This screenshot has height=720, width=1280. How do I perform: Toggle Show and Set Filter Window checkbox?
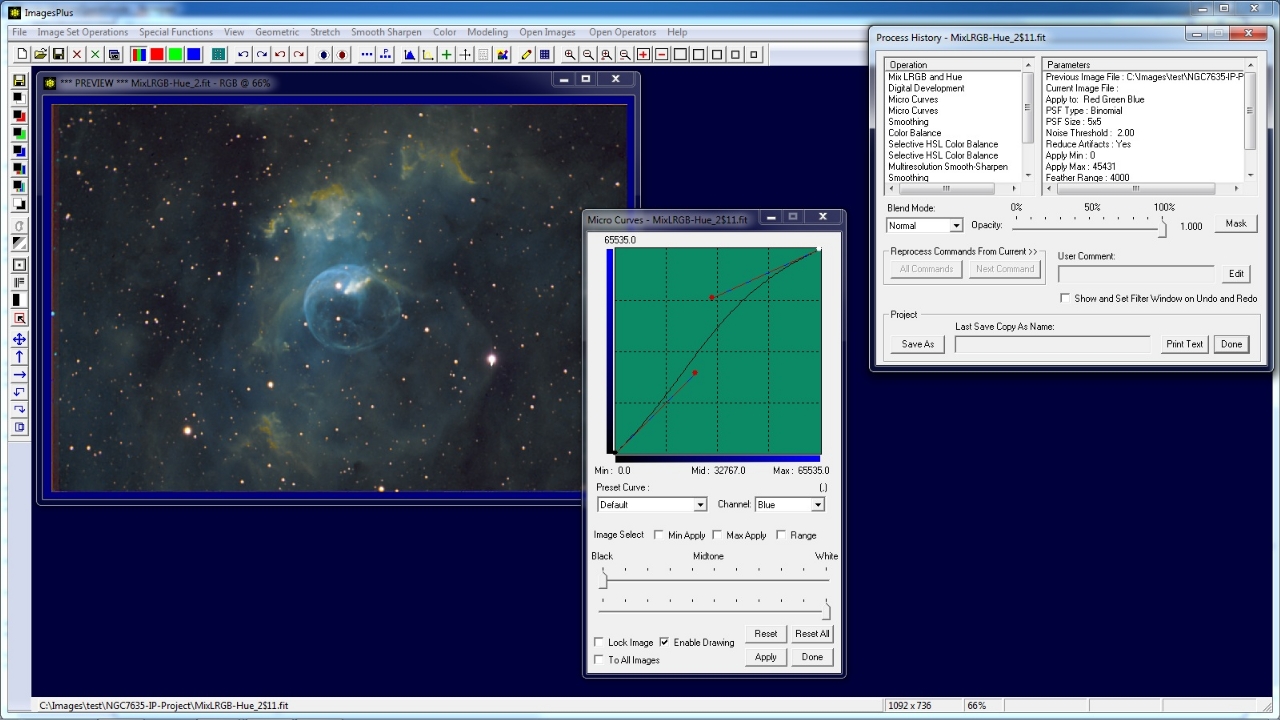point(1065,298)
